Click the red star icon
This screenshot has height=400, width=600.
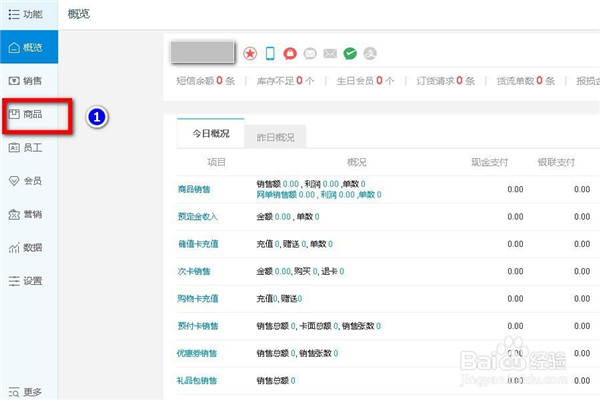(250, 53)
